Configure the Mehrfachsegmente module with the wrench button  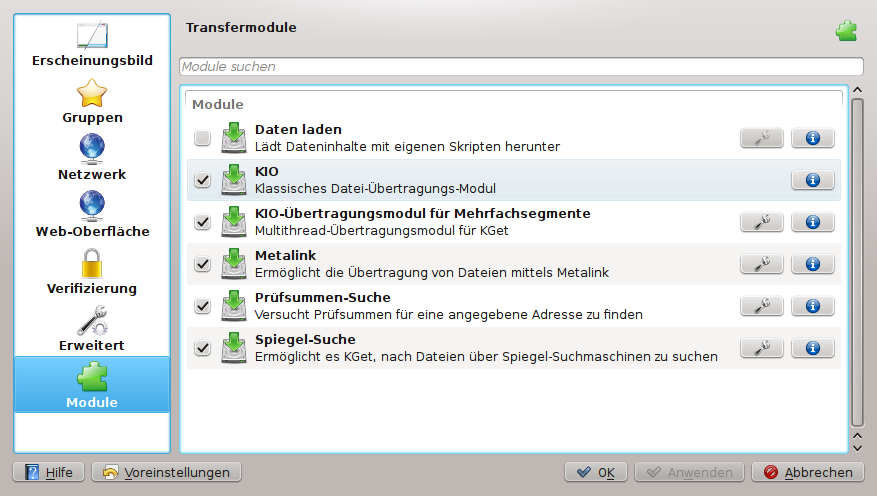point(762,222)
